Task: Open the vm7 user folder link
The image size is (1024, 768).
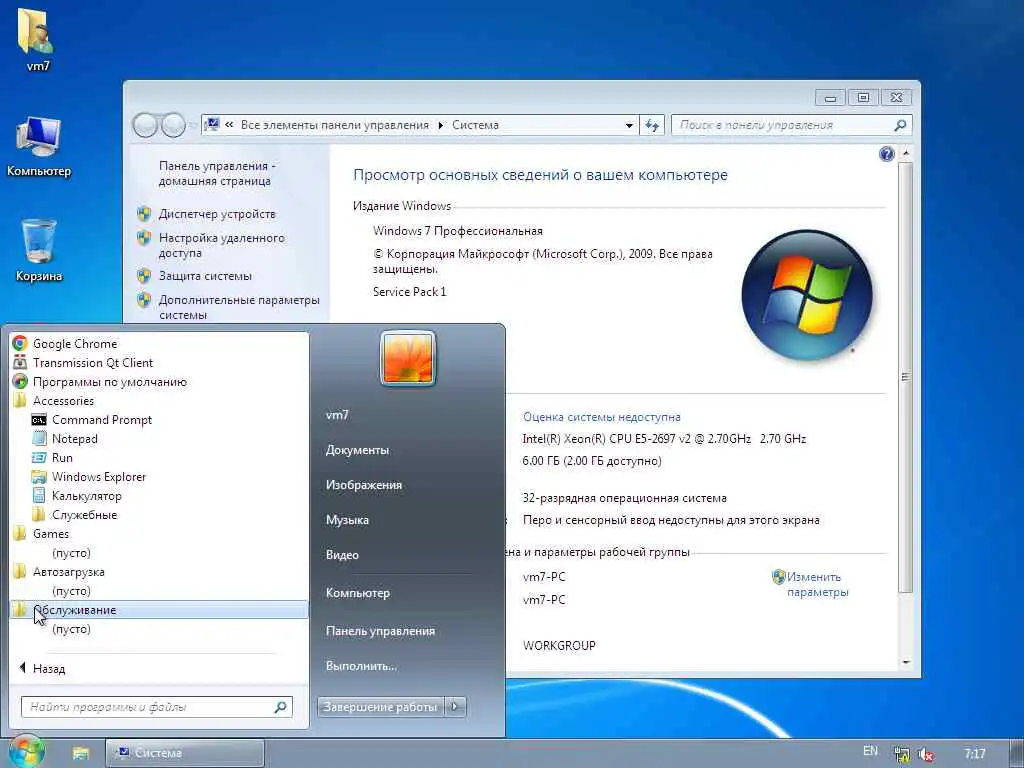Action: 338,415
